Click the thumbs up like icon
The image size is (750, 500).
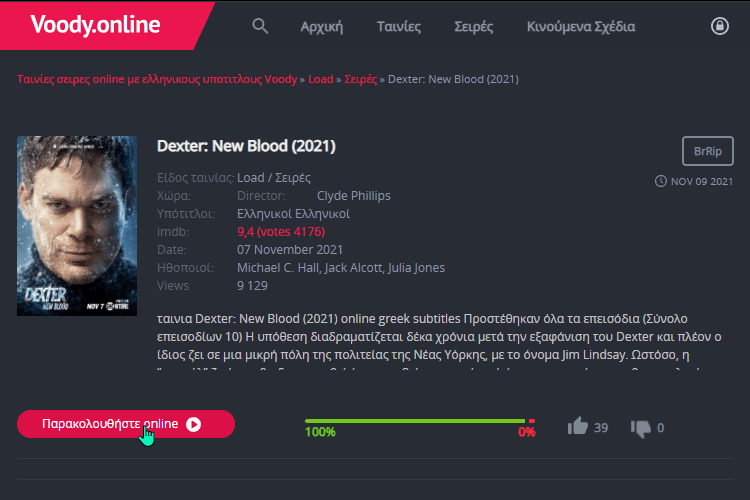(x=577, y=425)
